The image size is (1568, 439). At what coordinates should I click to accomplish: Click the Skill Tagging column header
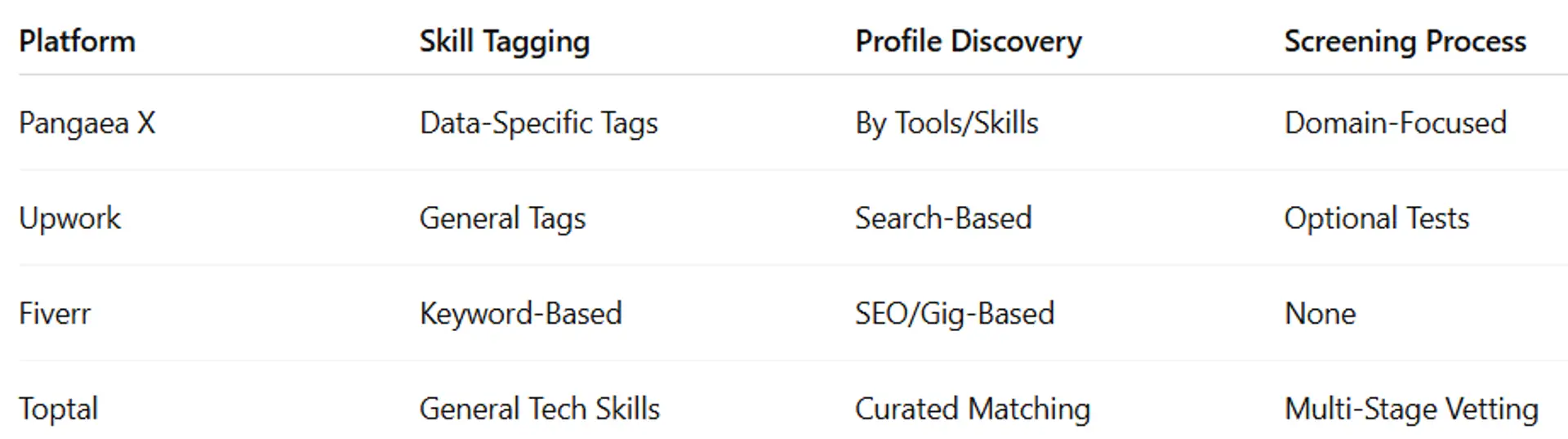(504, 41)
